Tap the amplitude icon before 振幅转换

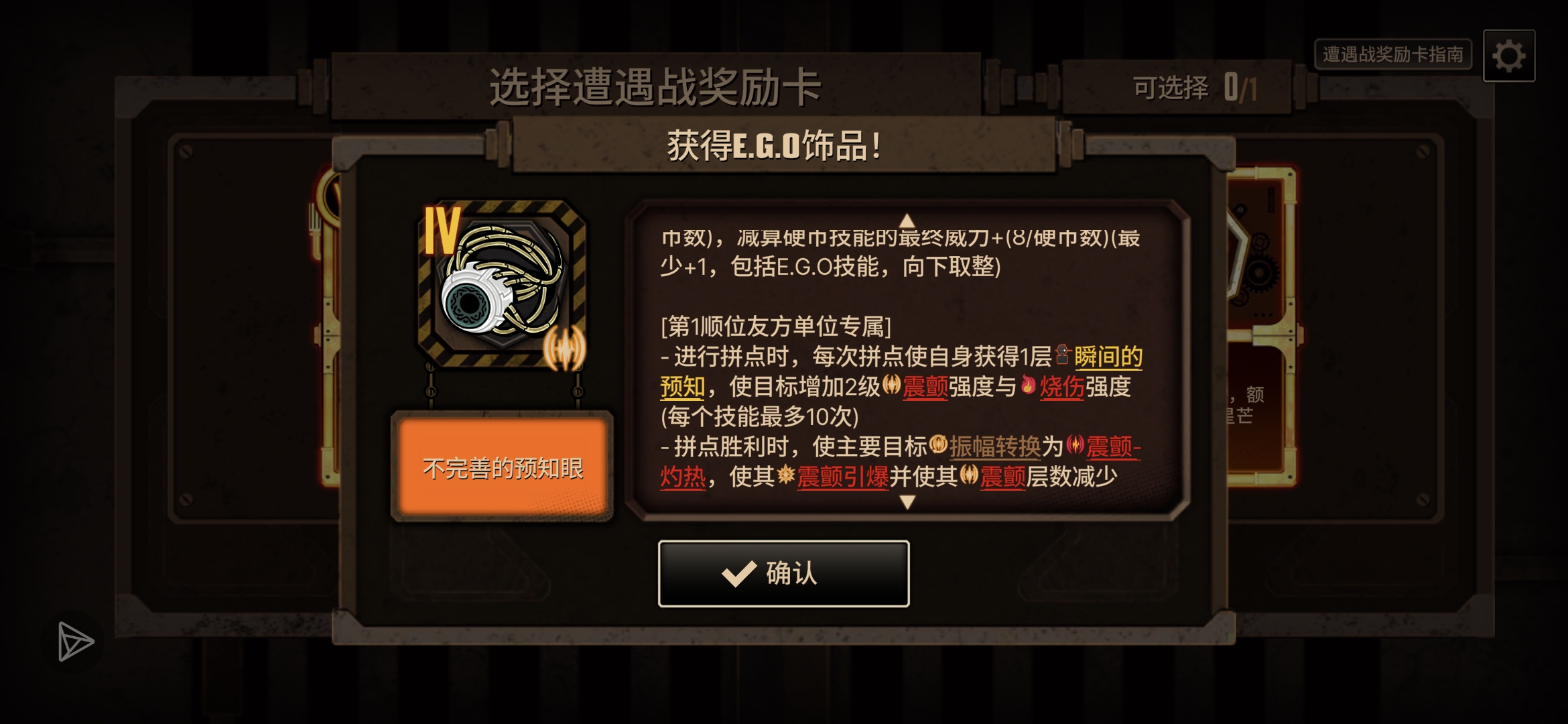(939, 444)
